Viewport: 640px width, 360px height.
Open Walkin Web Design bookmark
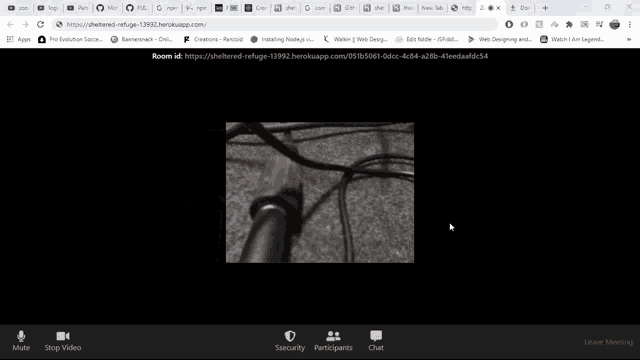tap(355, 39)
